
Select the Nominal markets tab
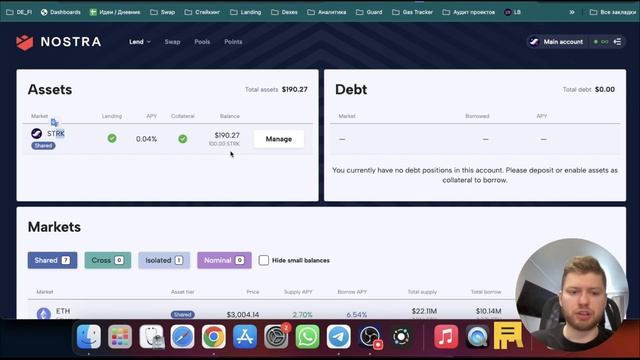point(224,260)
